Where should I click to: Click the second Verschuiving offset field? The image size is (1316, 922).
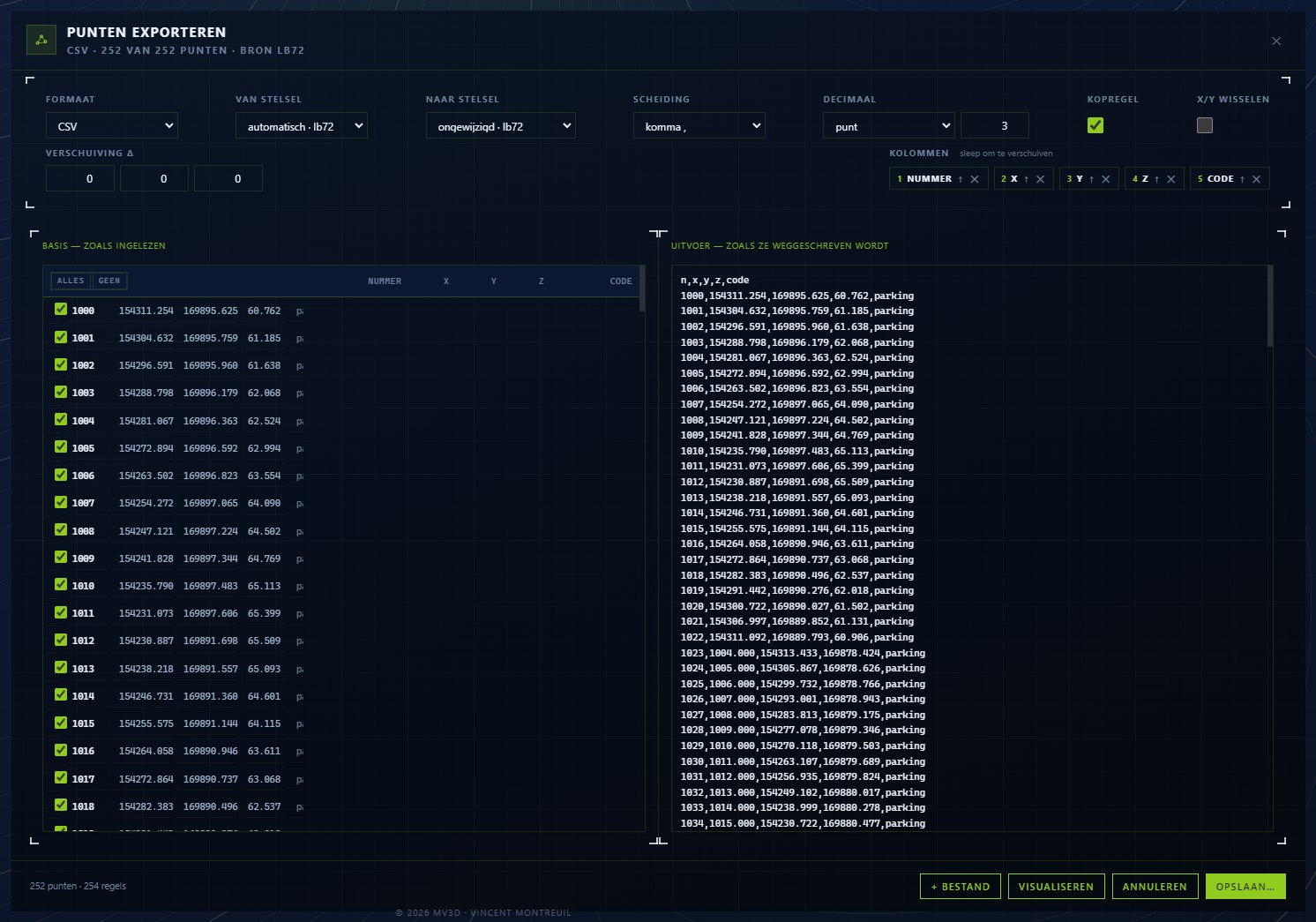[x=154, y=178]
